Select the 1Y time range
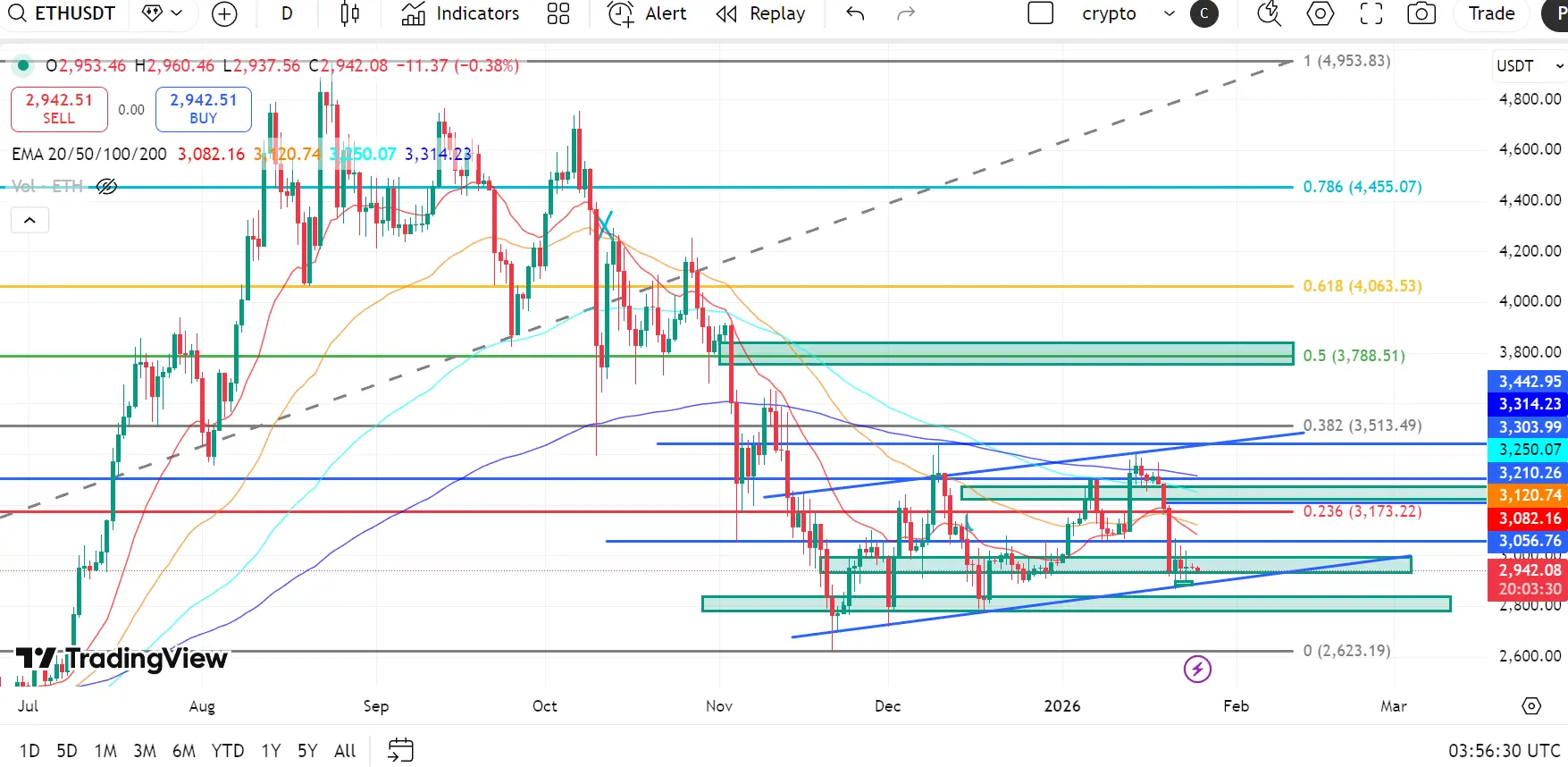This screenshot has width=1568, height=767. pos(271,750)
